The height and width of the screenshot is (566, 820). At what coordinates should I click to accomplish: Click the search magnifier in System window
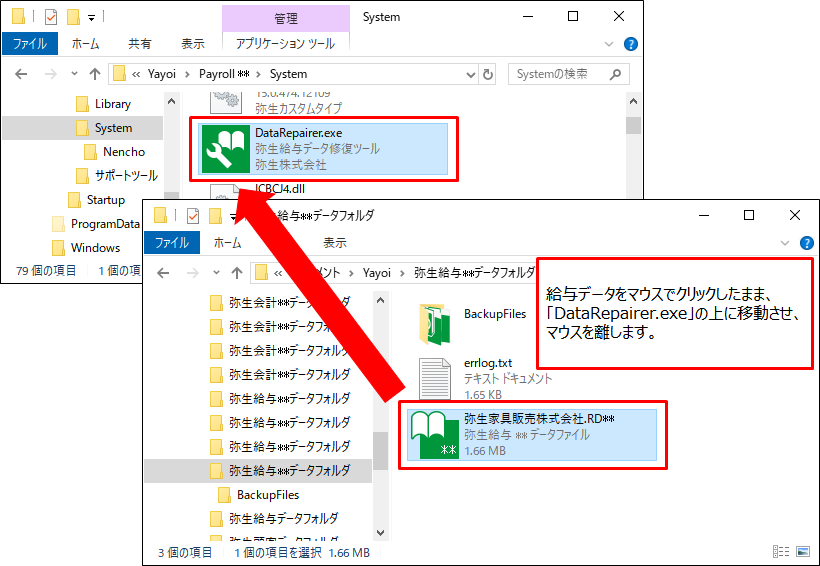(616, 74)
